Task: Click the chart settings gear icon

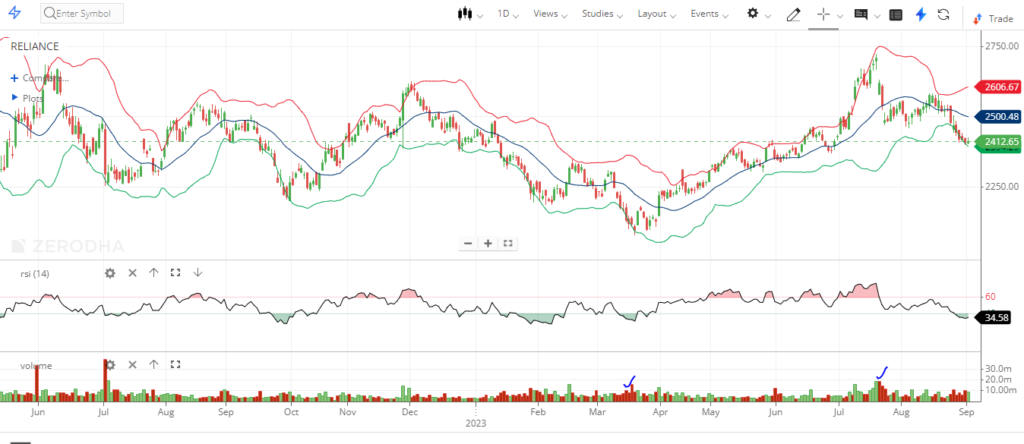Action: pos(753,14)
